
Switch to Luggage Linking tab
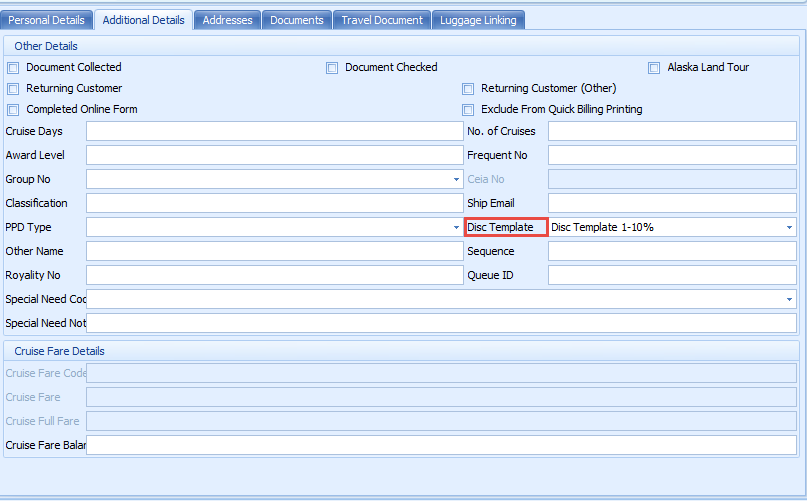click(x=478, y=20)
